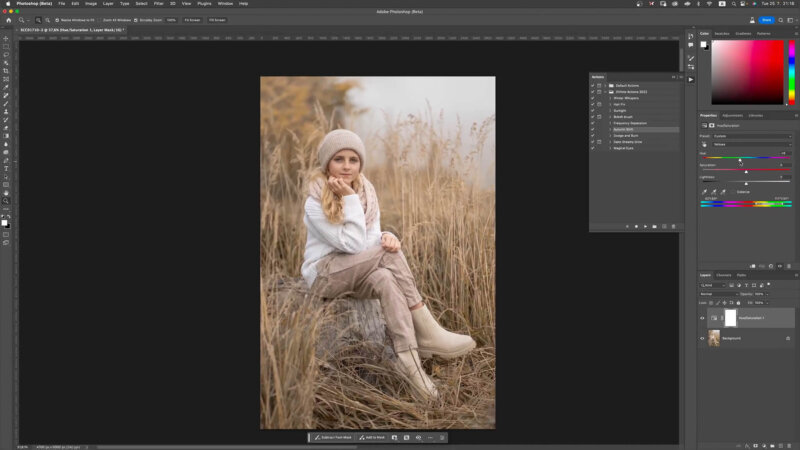Delete action using Actions panel trash icon
The image size is (800, 450).
(674, 226)
